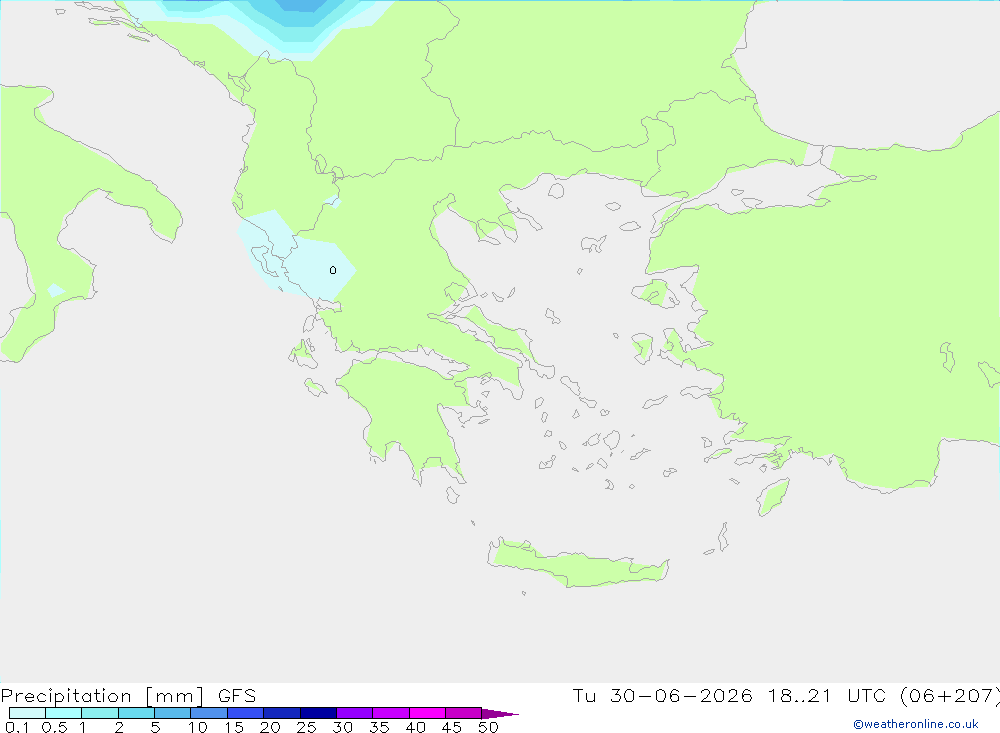1000x733 pixels.
Task: Select the 30–35 mm violet legend swatch
Action: (x=355, y=713)
